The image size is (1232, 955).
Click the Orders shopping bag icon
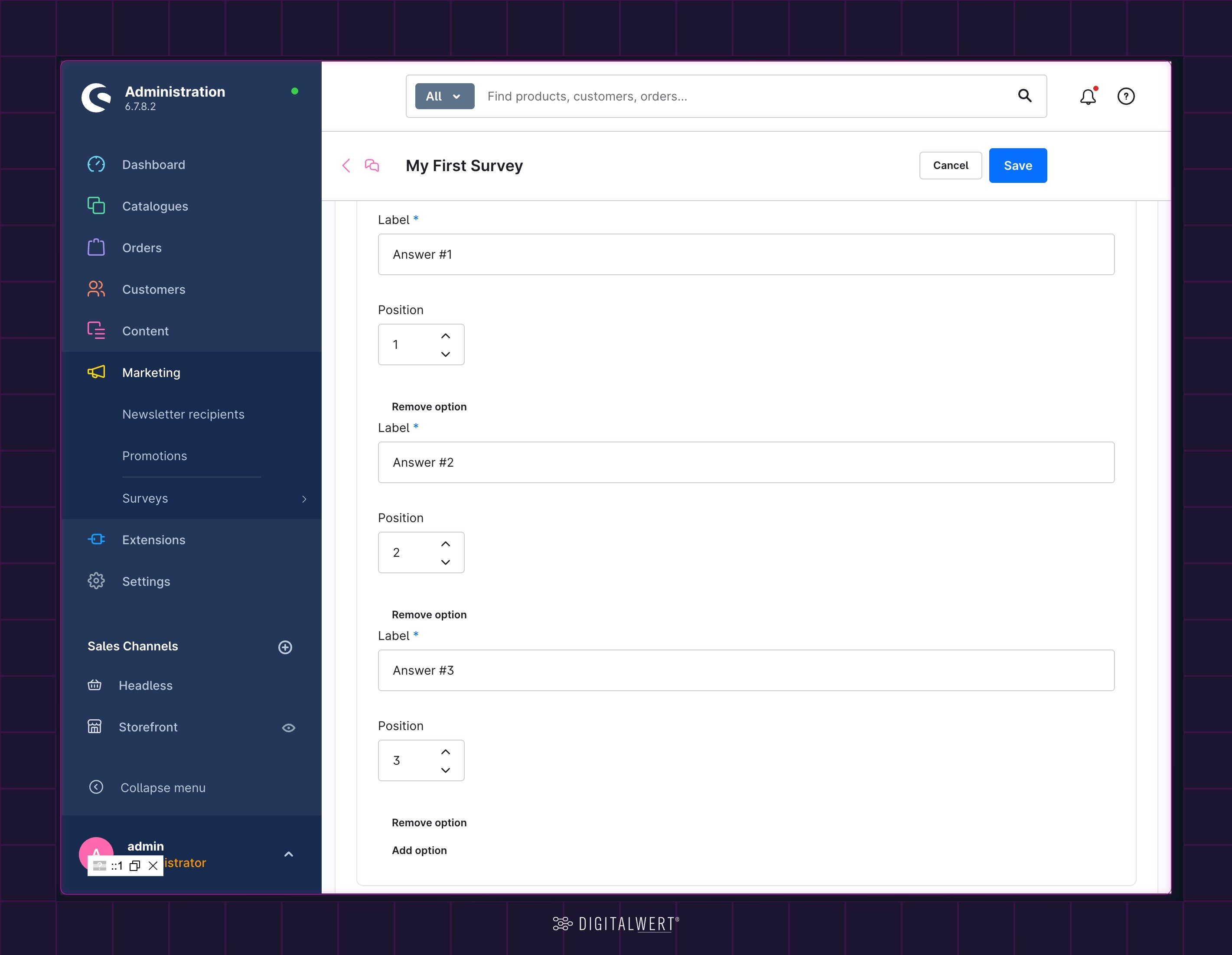96,247
